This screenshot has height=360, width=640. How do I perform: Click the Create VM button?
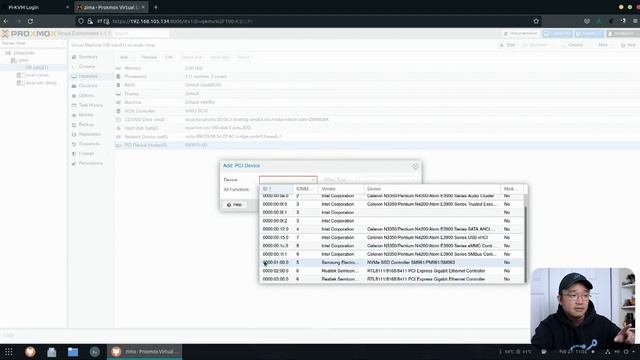click(x=558, y=33)
